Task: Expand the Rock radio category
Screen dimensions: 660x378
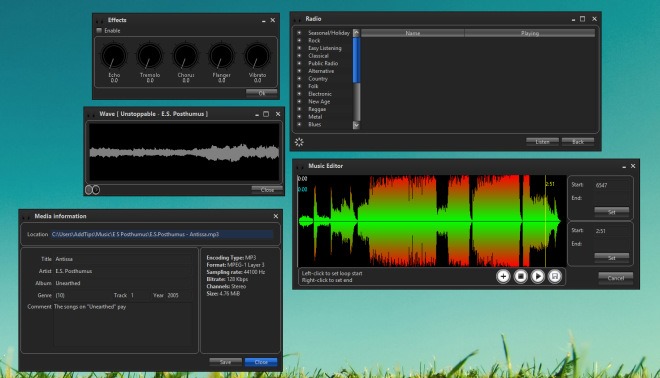Action: coord(299,40)
